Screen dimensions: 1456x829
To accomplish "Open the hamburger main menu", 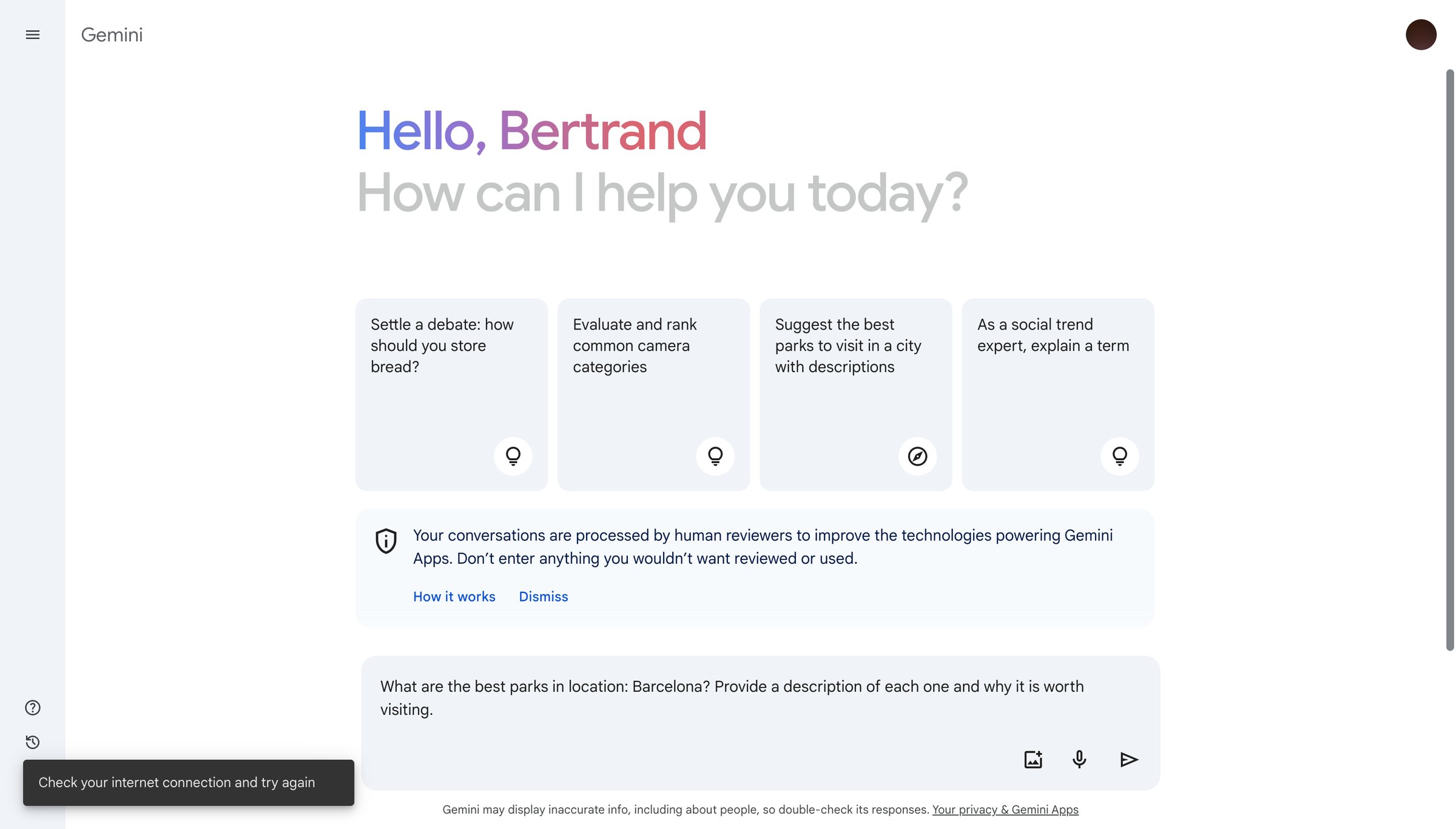I will (33, 35).
